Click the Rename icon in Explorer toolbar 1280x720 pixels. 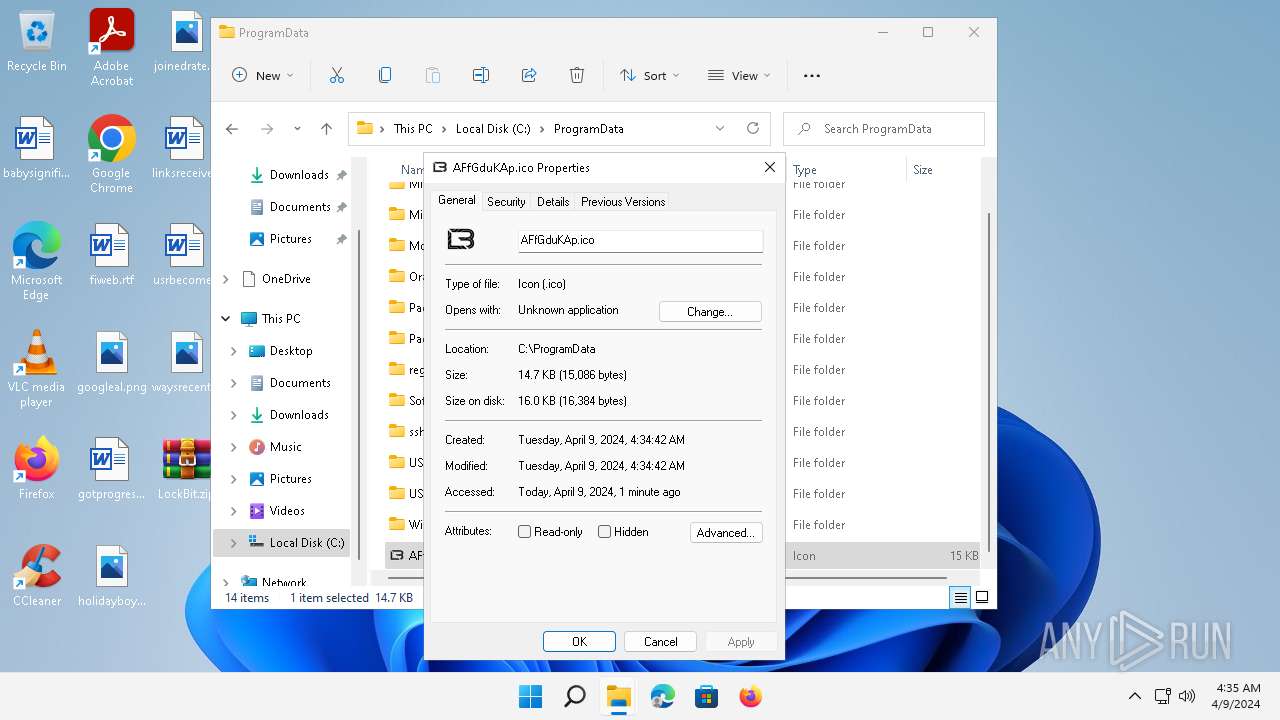point(481,75)
